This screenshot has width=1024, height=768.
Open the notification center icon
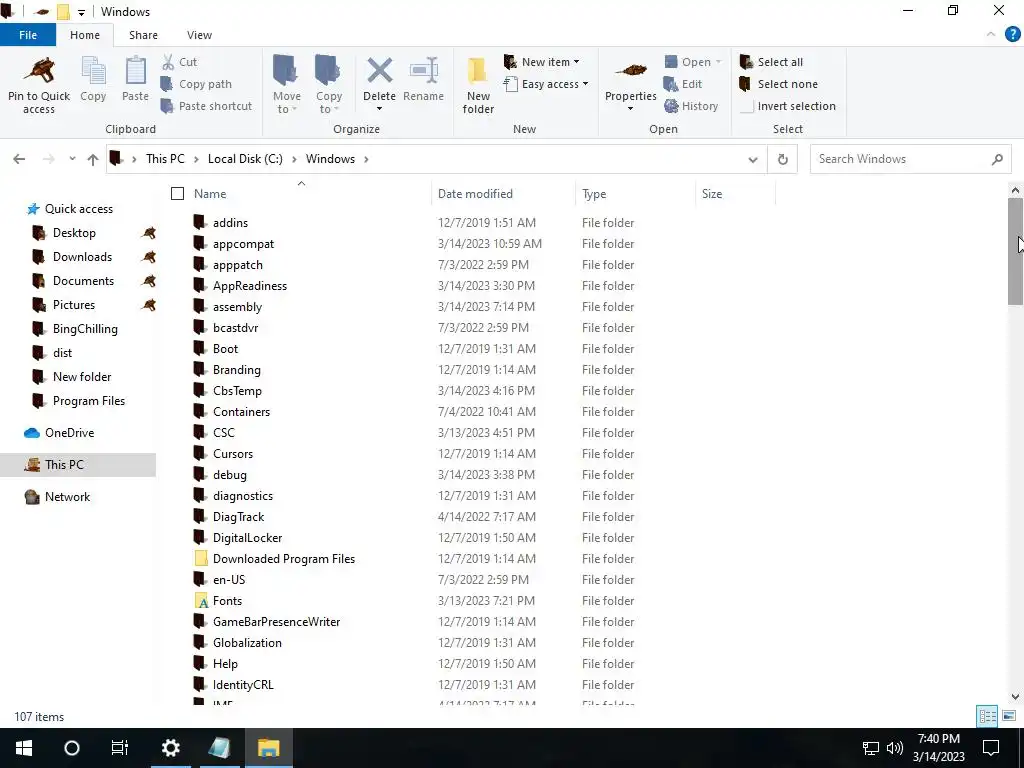pos(991,748)
